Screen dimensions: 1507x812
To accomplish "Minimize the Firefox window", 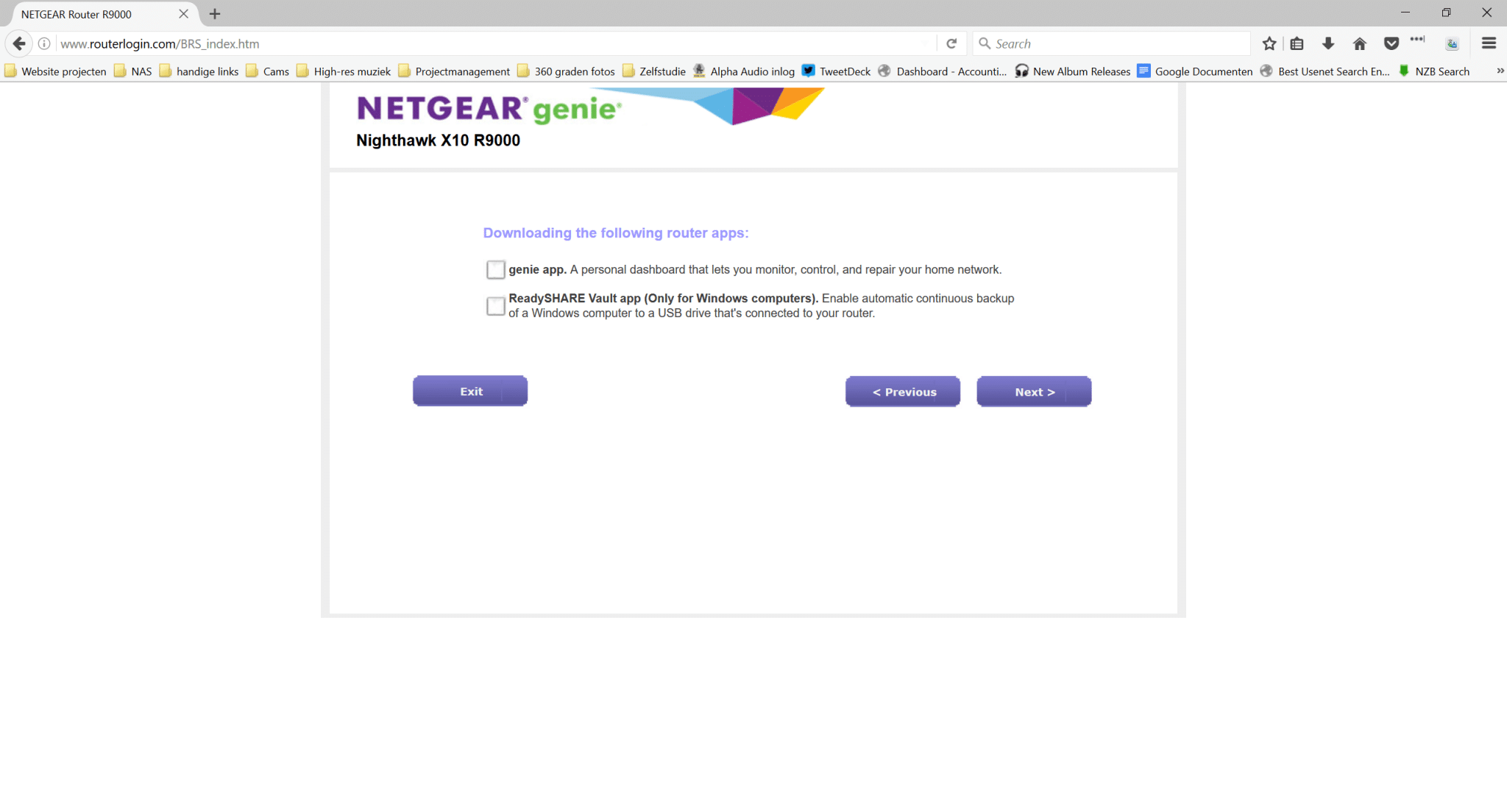I will pyautogui.click(x=1405, y=13).
